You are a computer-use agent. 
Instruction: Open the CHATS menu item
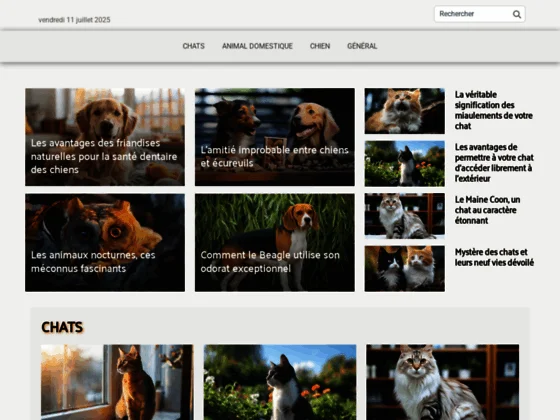194,46
